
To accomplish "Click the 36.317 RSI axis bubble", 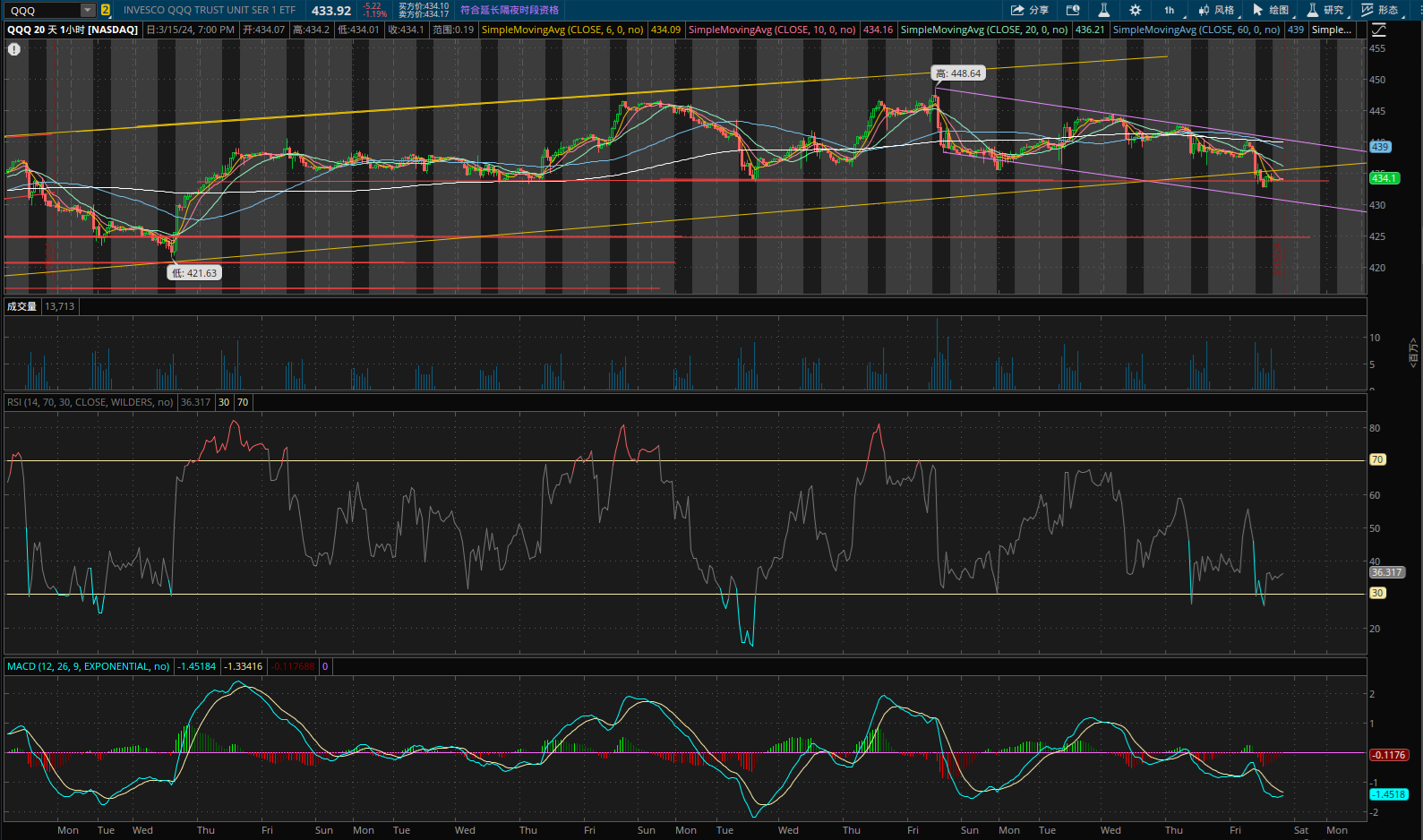I will 1387,572.
